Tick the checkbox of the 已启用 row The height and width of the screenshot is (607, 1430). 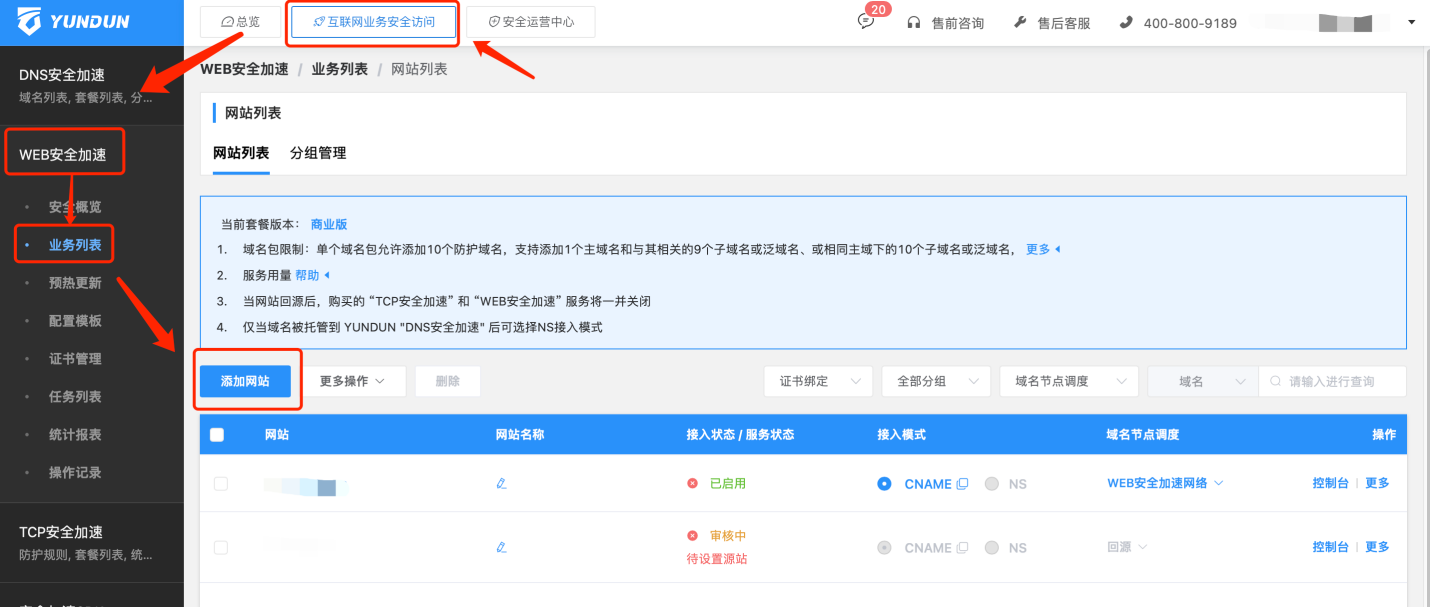[x=221, y=484]
